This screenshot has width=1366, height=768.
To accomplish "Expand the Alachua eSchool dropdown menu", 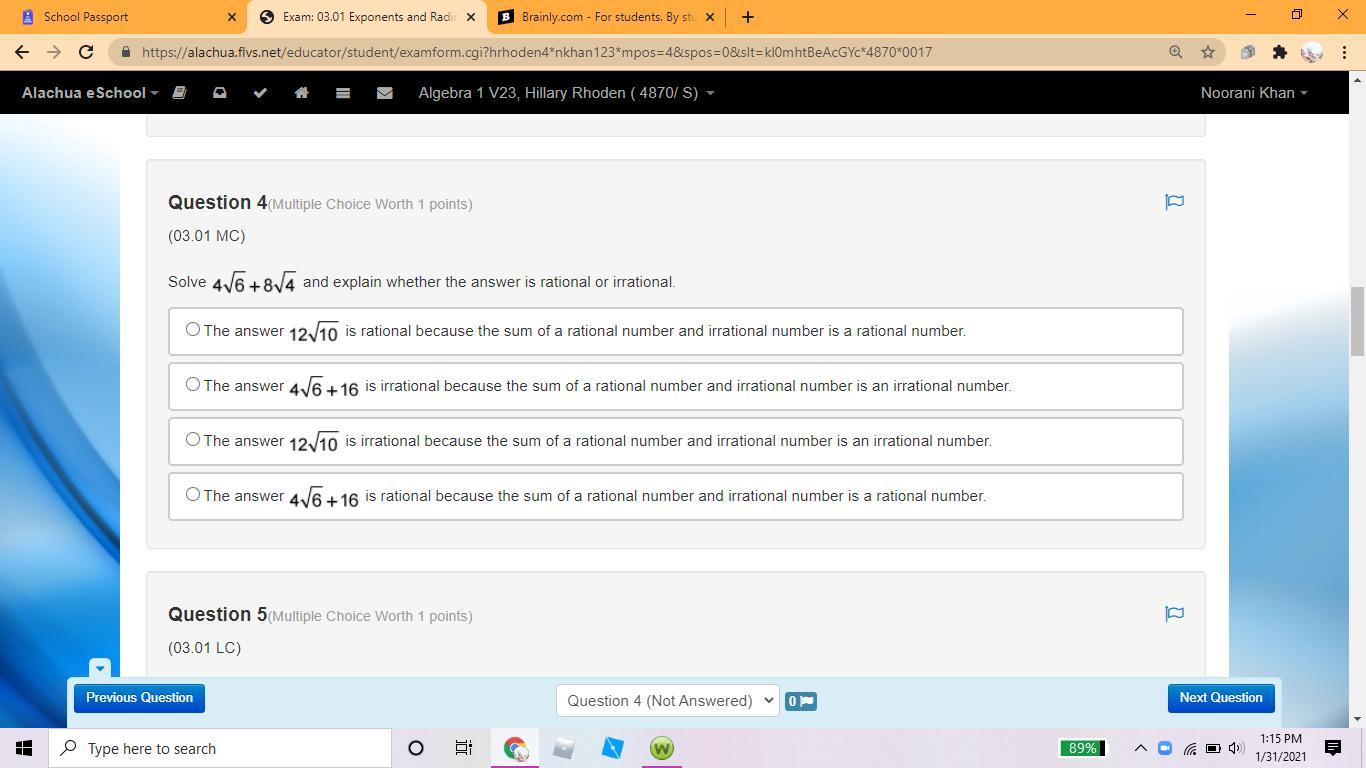I will (x=90, y=93).
